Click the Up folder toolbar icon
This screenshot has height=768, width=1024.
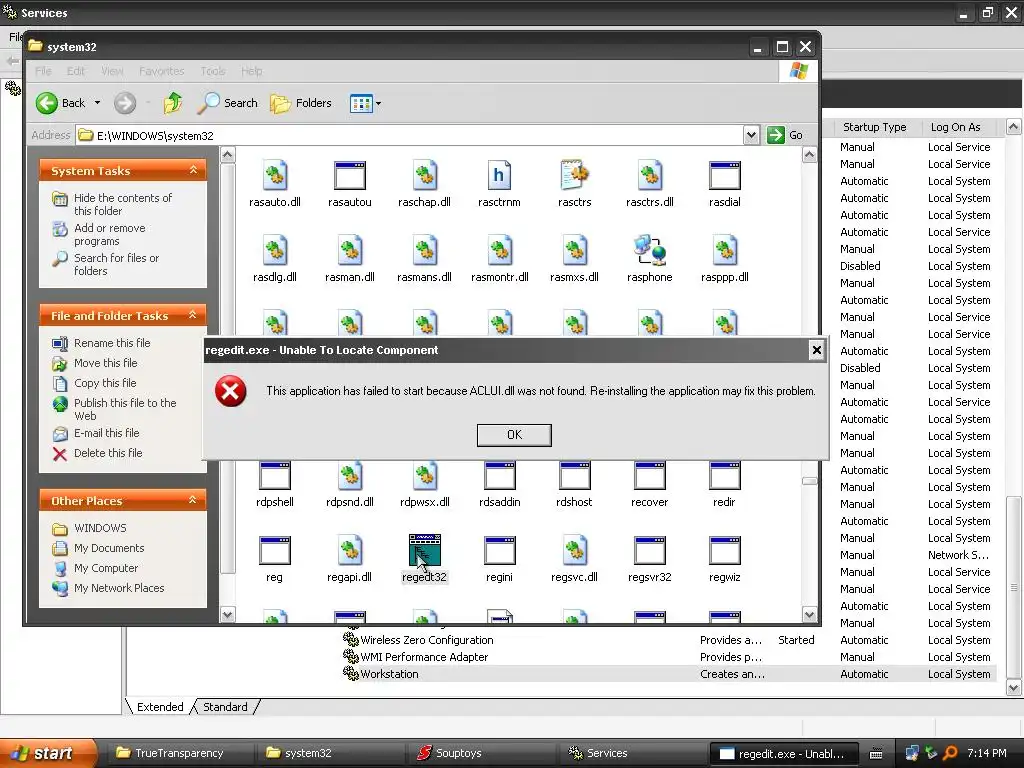pos(173,103)
